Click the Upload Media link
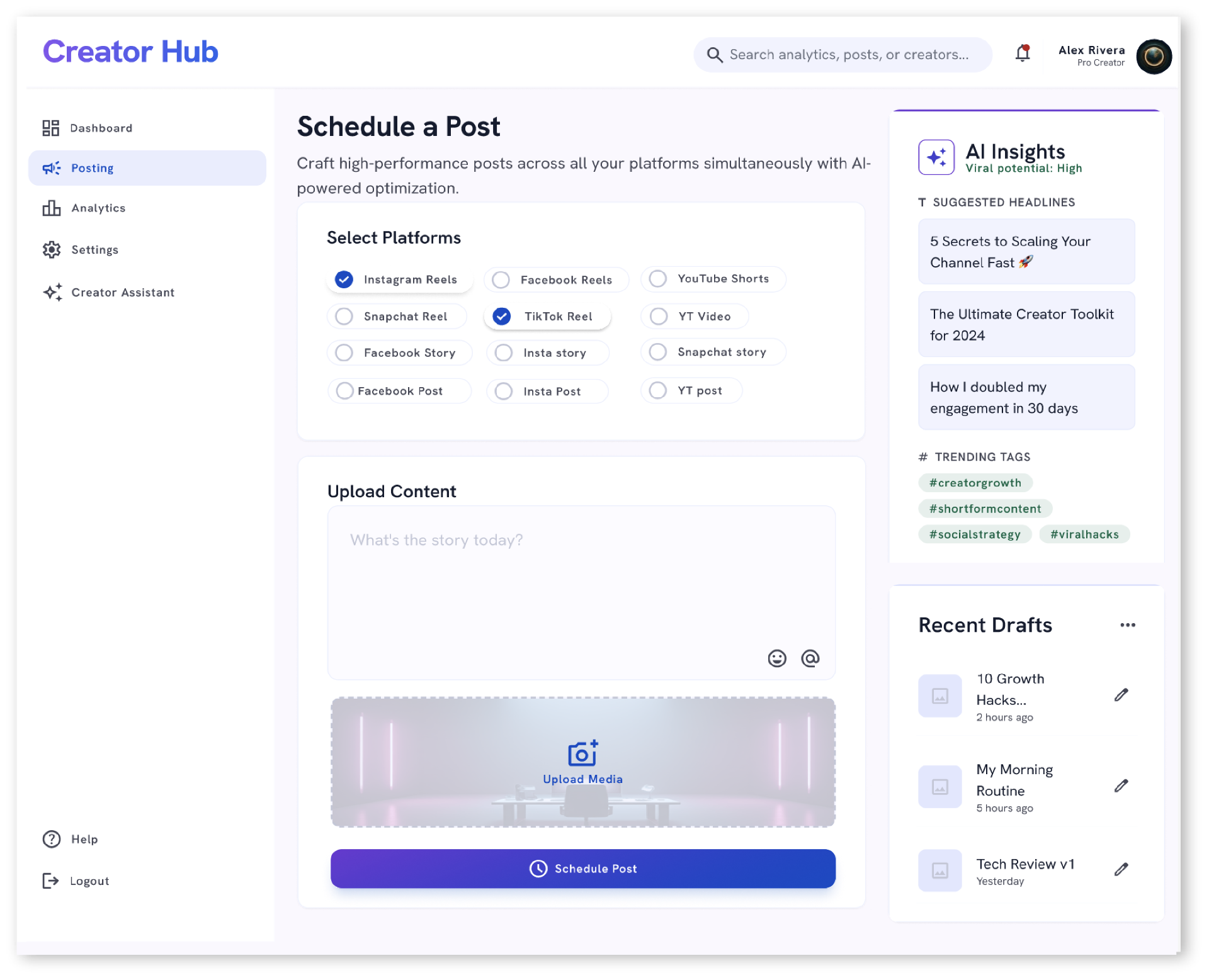This screenshot has width=1209, height=980. click(583, 779)
